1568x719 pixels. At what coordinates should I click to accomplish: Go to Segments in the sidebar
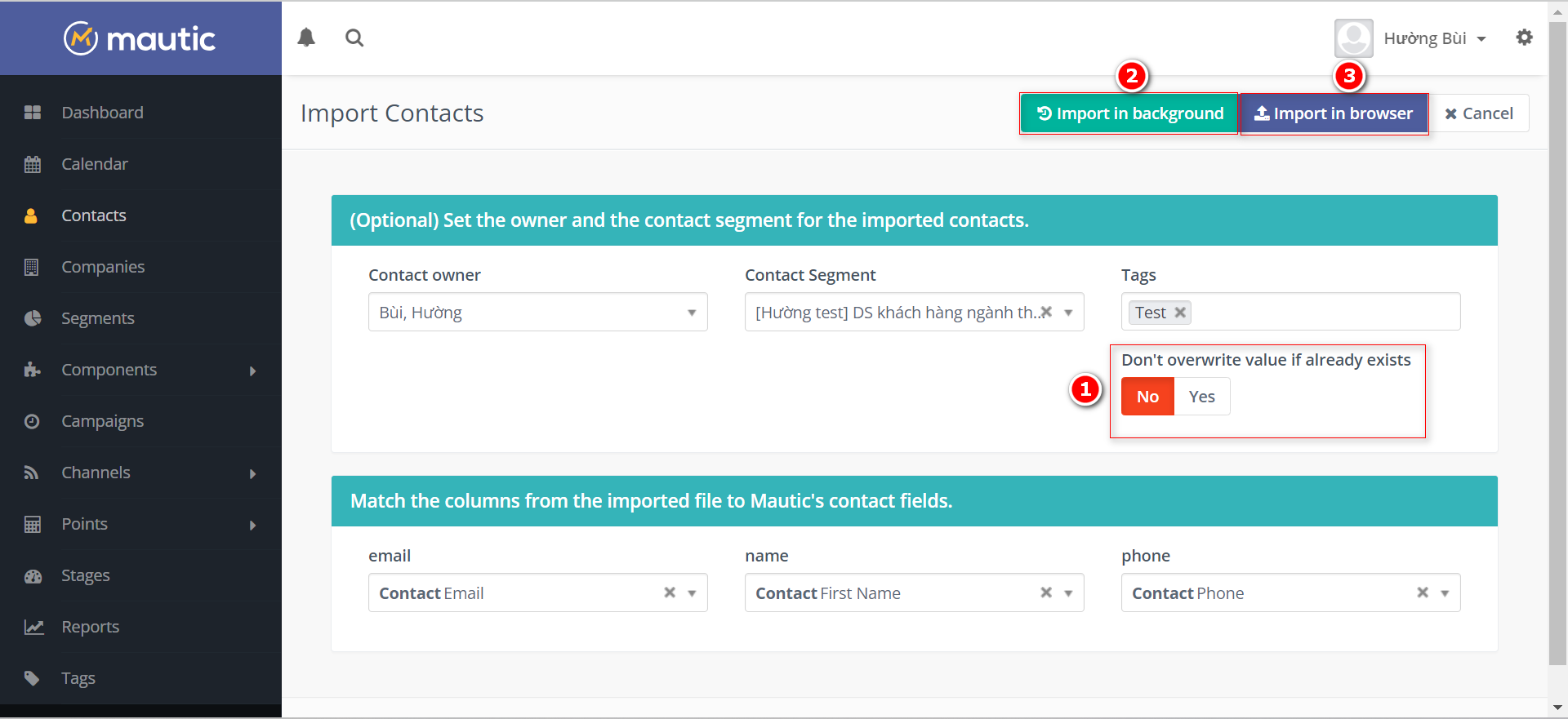click(x=98, y=319)
